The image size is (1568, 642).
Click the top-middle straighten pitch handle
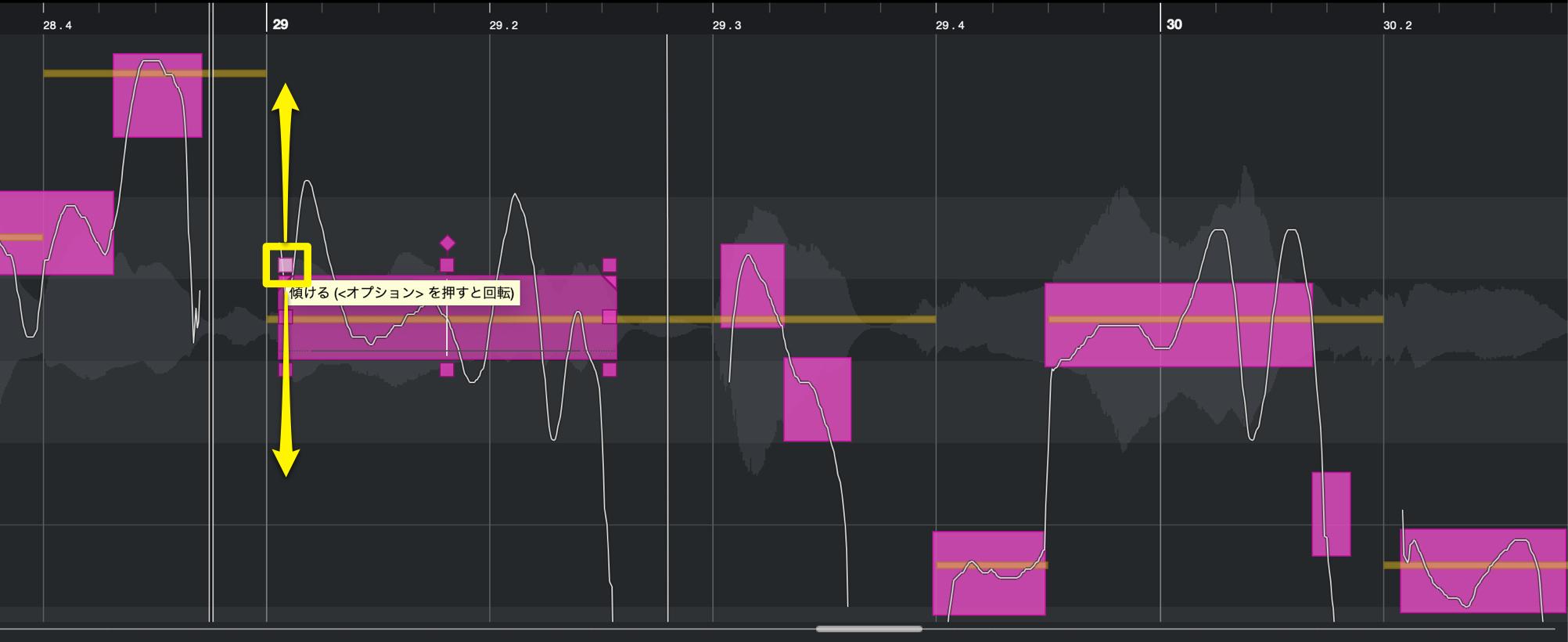[x=447, y=265]
